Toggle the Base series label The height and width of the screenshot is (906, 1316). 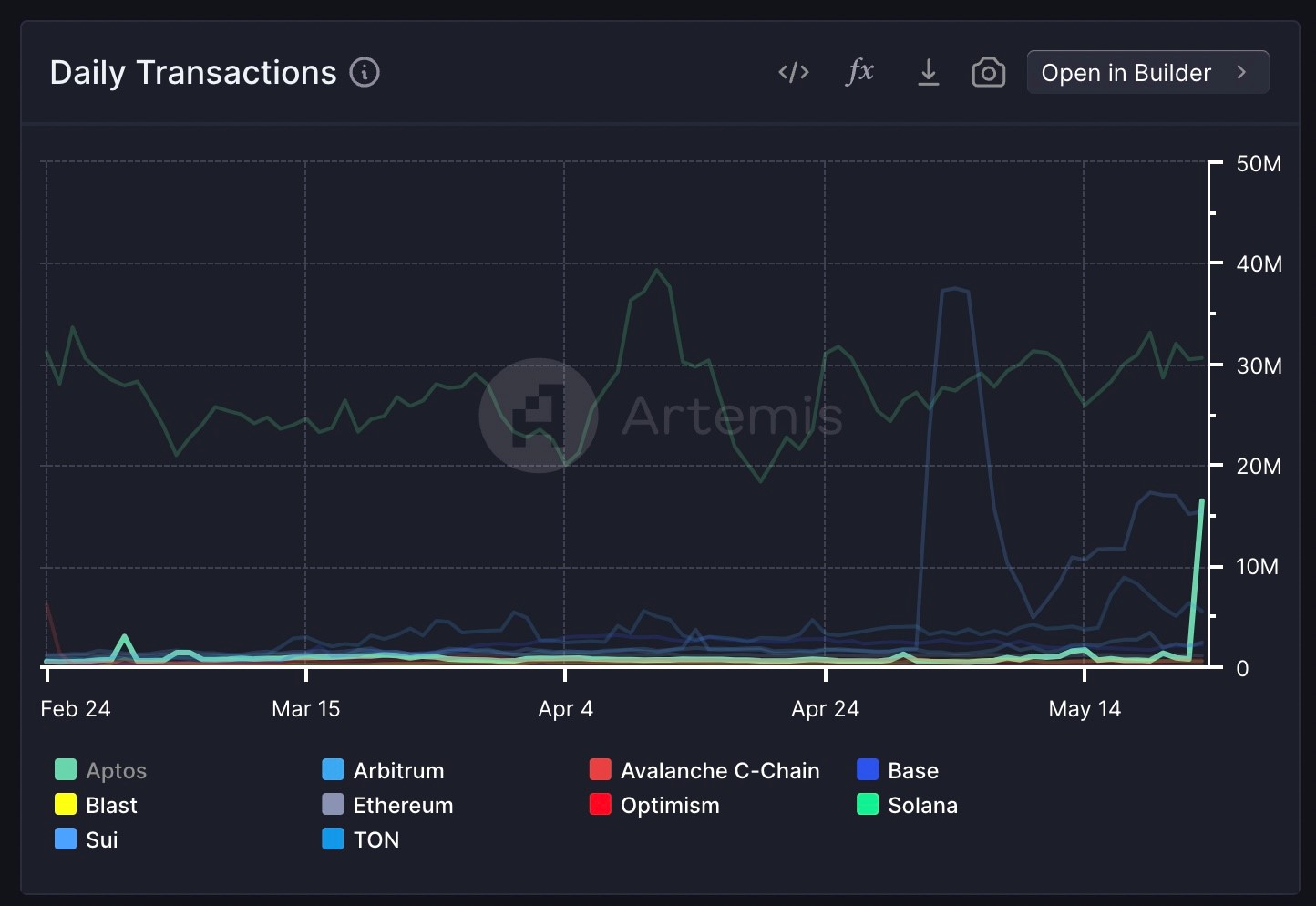913,771
